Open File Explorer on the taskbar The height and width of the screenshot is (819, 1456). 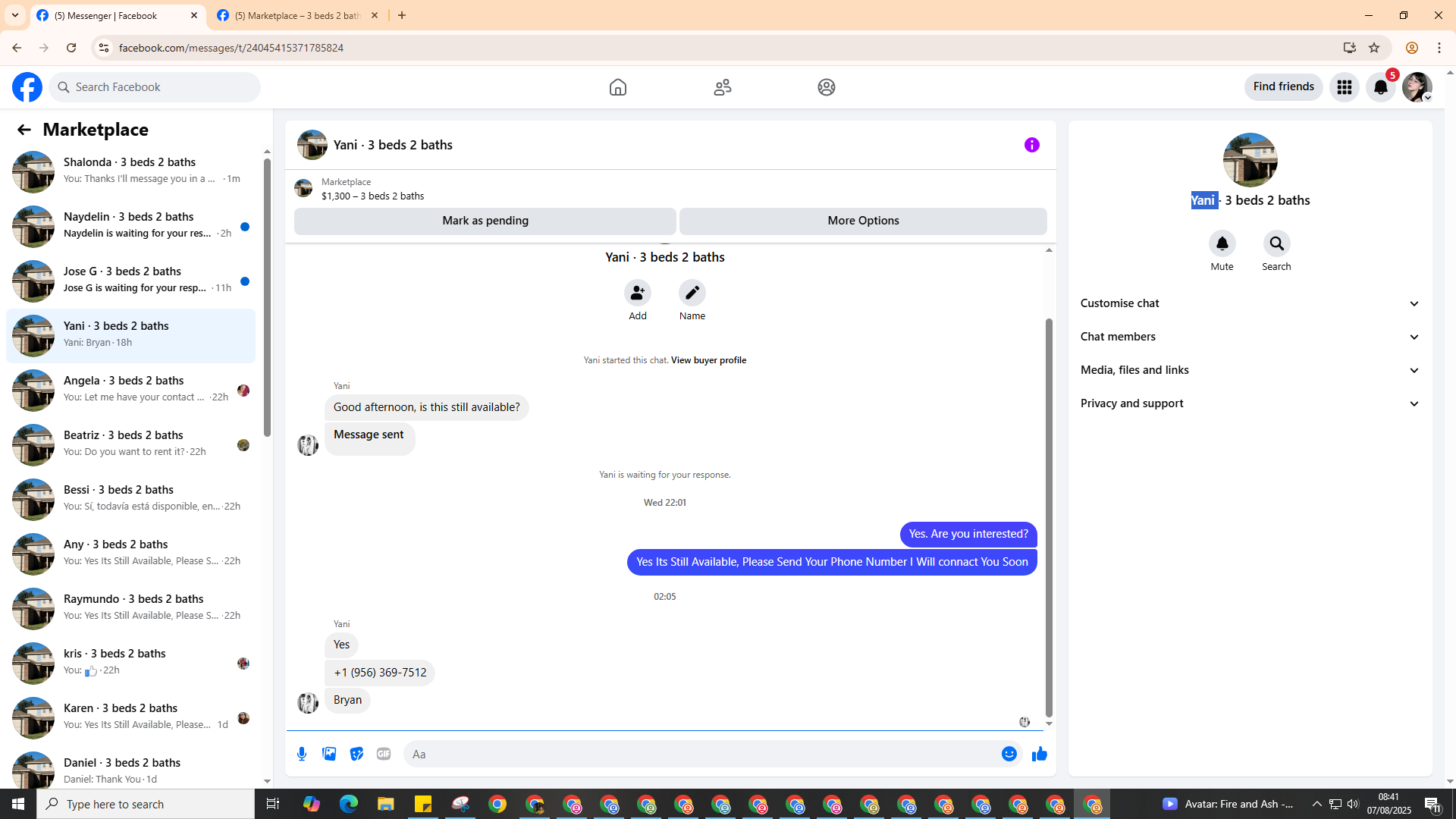tap(386, 804)
